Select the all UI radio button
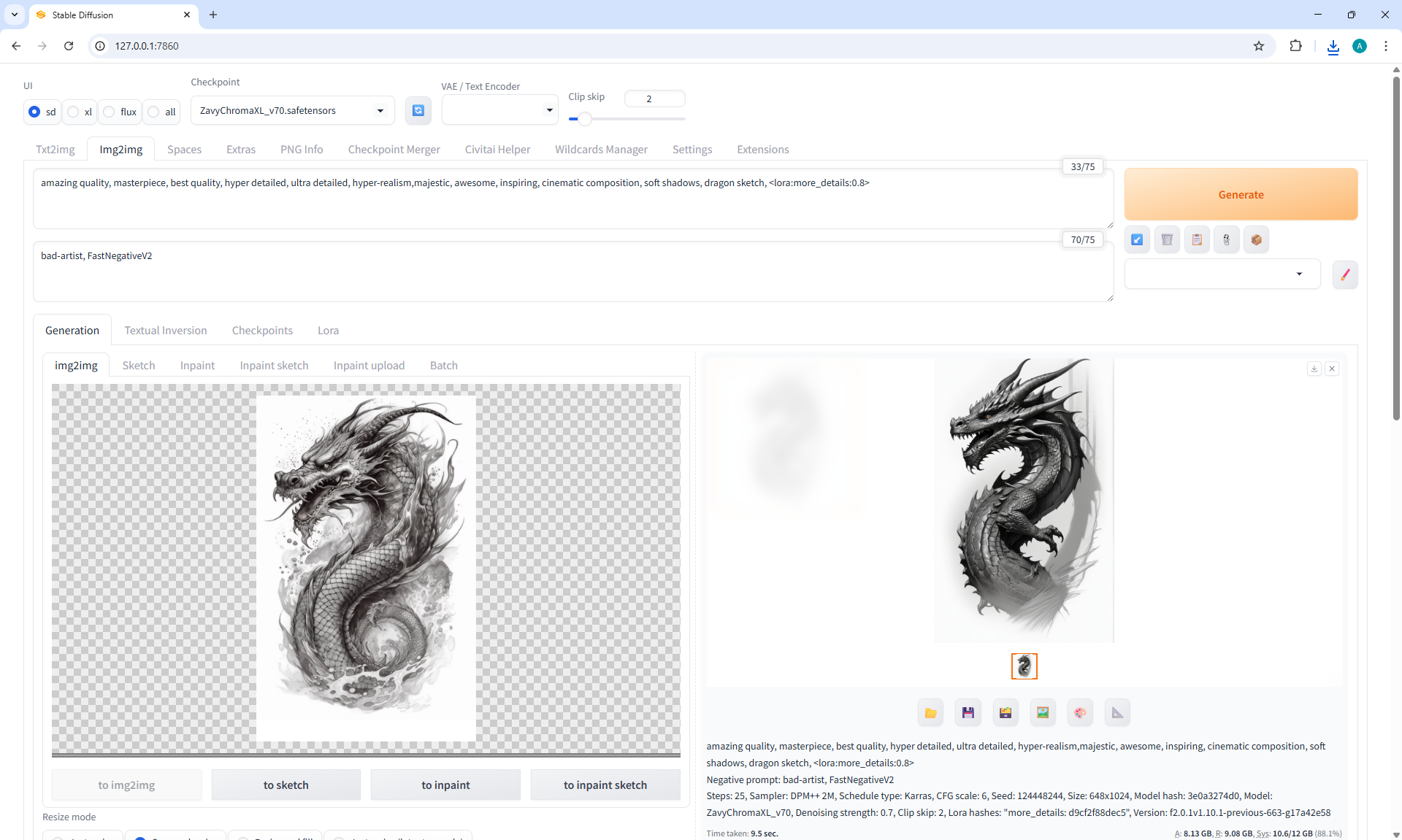This screenshot has height=840, width=1402. click(153, 112)
